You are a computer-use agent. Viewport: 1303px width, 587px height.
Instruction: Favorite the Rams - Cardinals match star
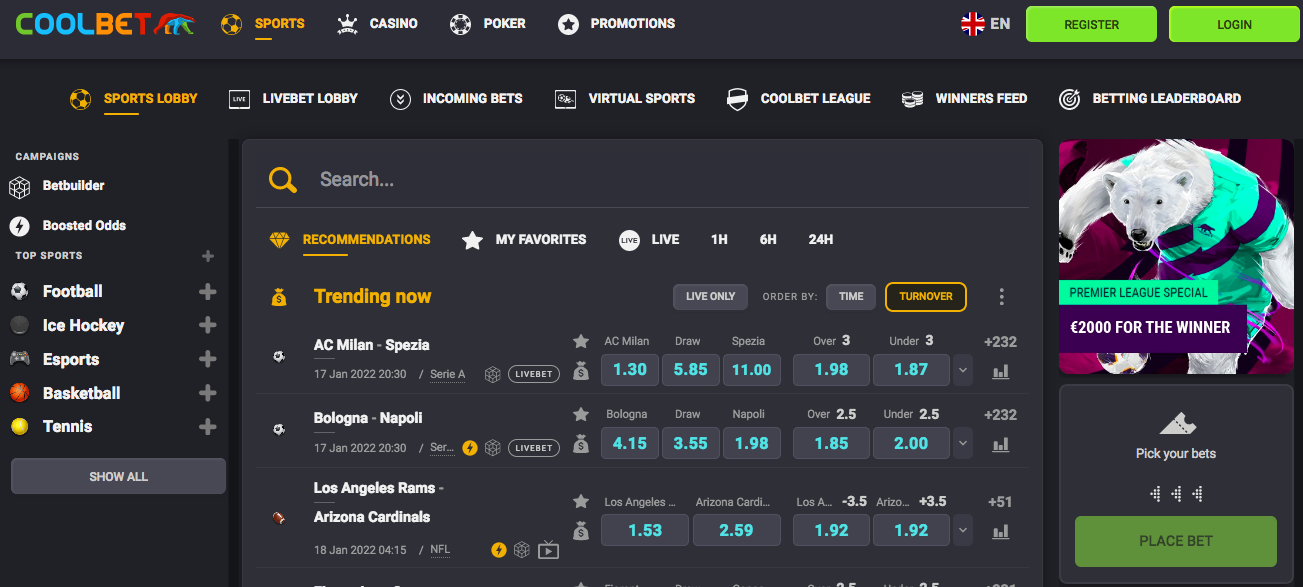[x=581, y=501]
